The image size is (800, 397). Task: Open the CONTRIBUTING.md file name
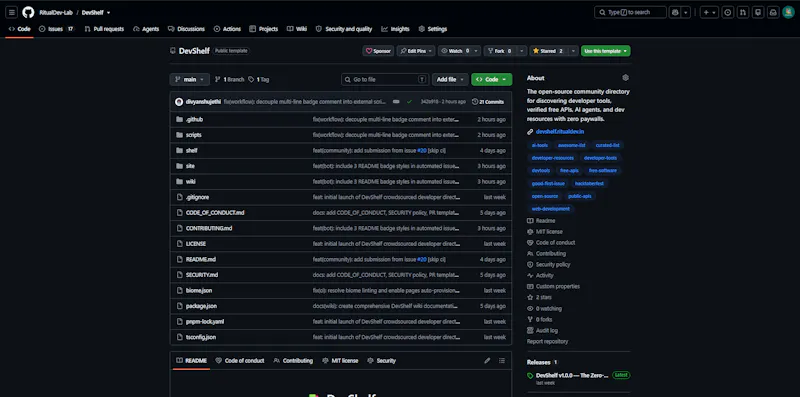209,228
